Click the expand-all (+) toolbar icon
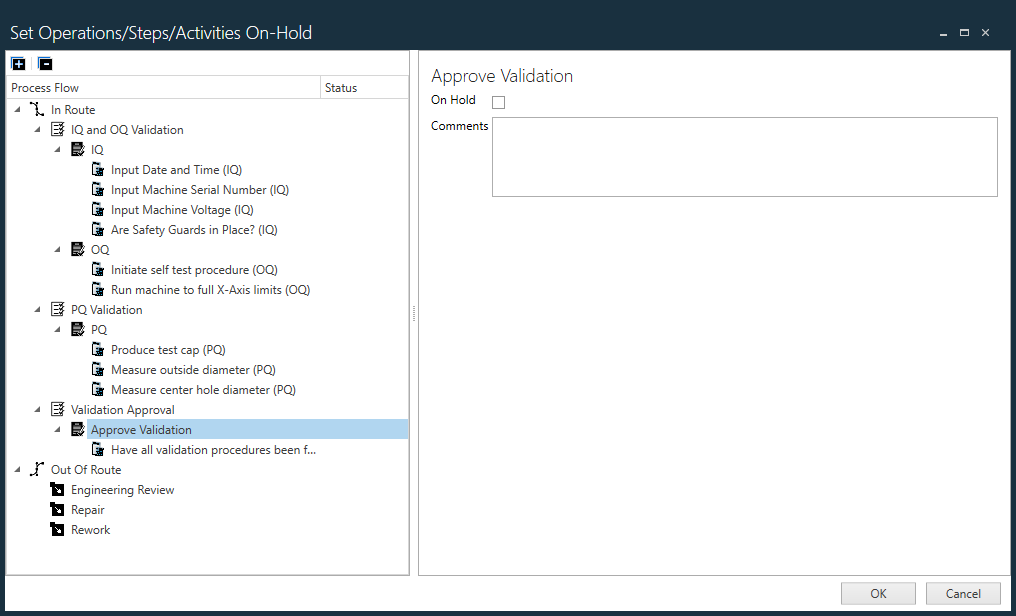The width and height of the screenshot is (1016, 616). click(x=18, y=63)
